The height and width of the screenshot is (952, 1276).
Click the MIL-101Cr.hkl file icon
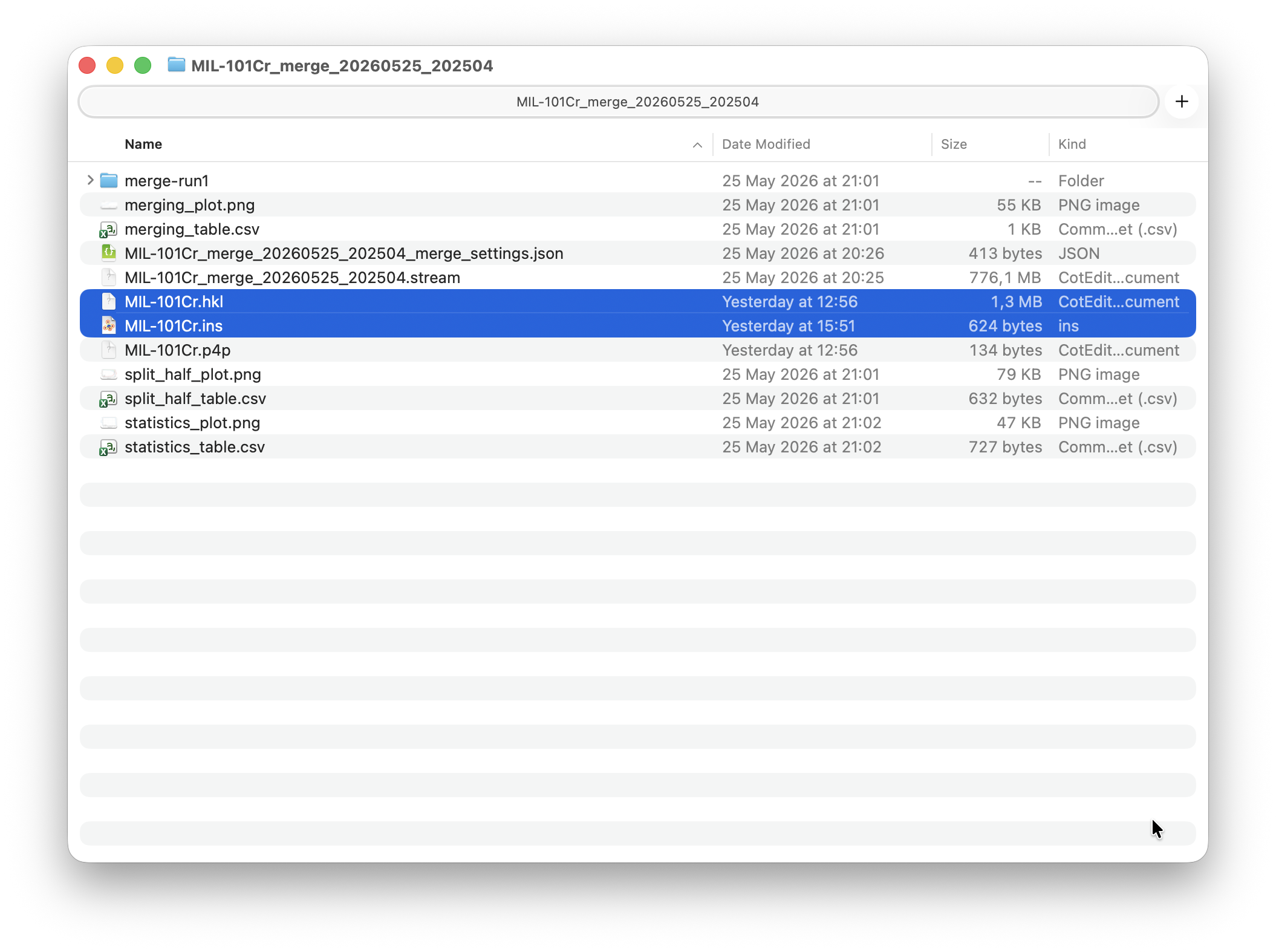click(x=109, y=301)
